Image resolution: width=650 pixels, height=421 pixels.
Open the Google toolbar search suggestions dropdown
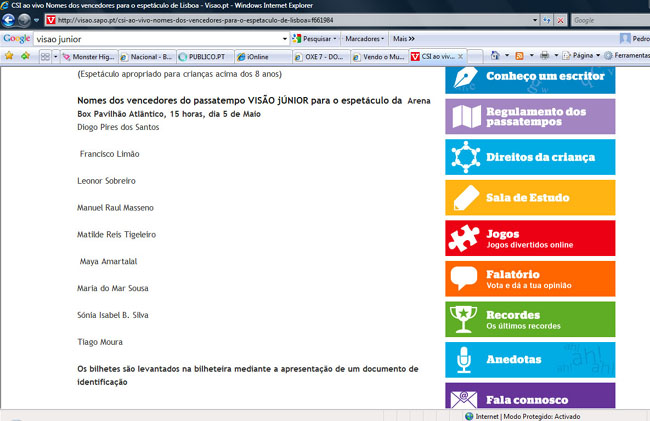pos(285,39)
